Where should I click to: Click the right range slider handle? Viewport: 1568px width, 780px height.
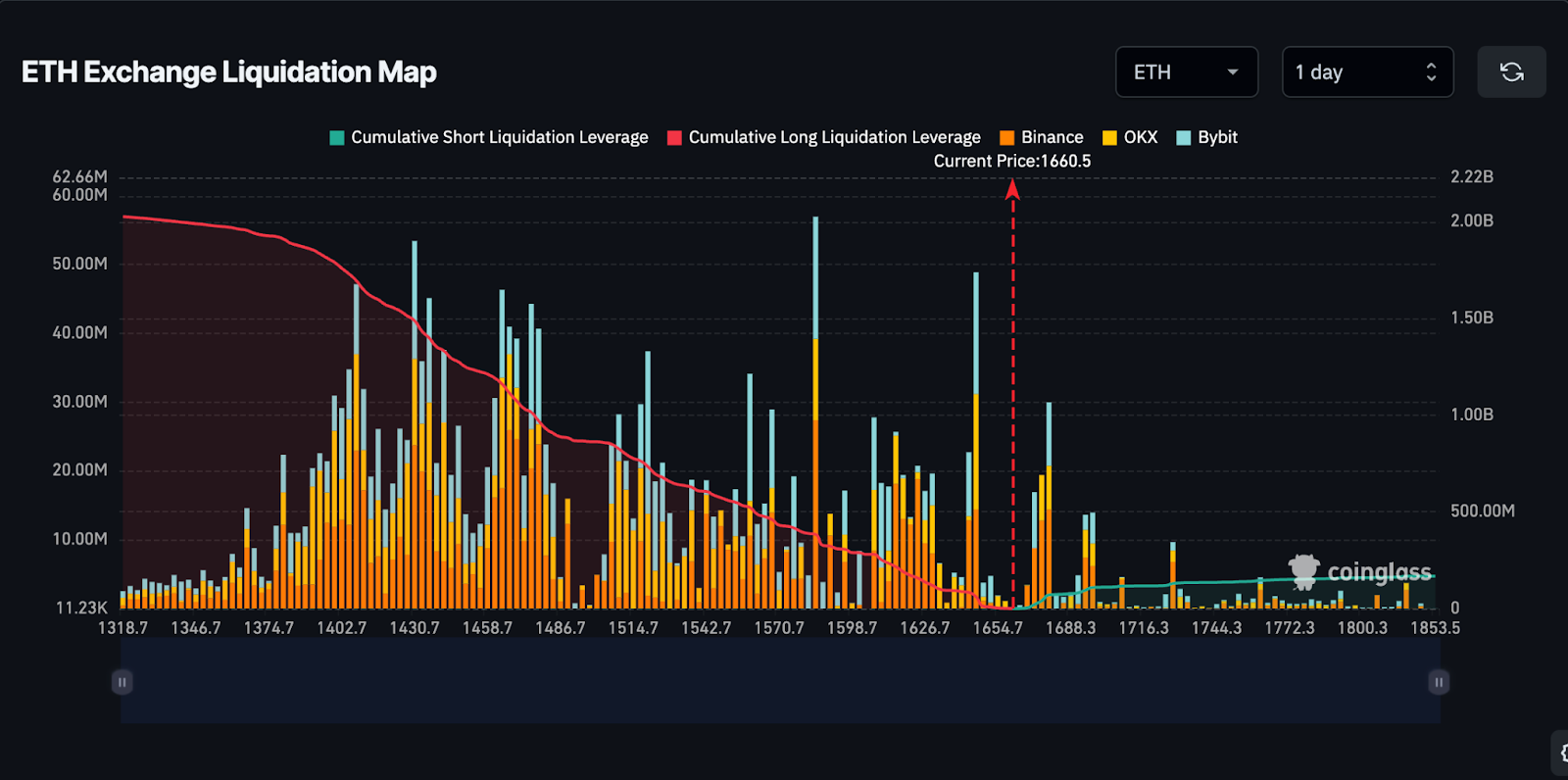[1439, 682]
